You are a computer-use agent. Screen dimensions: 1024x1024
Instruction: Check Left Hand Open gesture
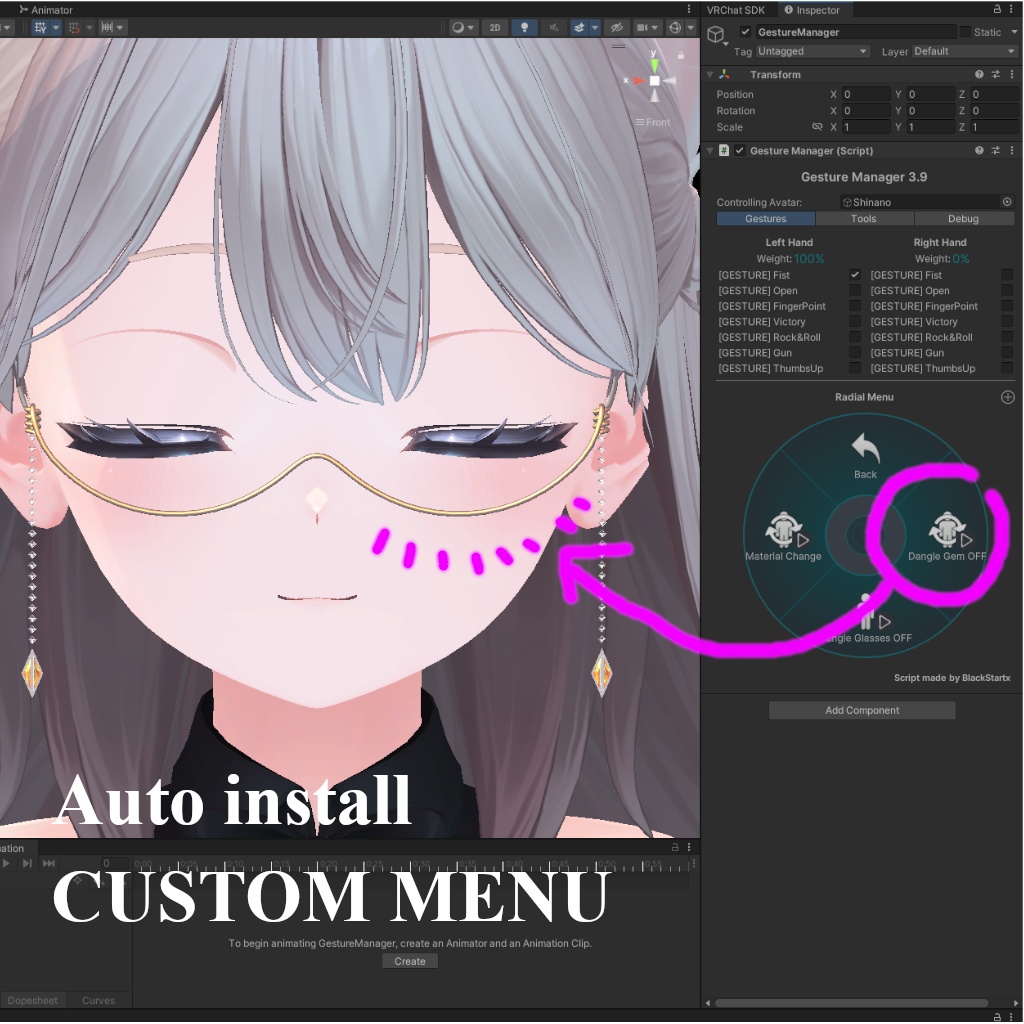point(854,290)
